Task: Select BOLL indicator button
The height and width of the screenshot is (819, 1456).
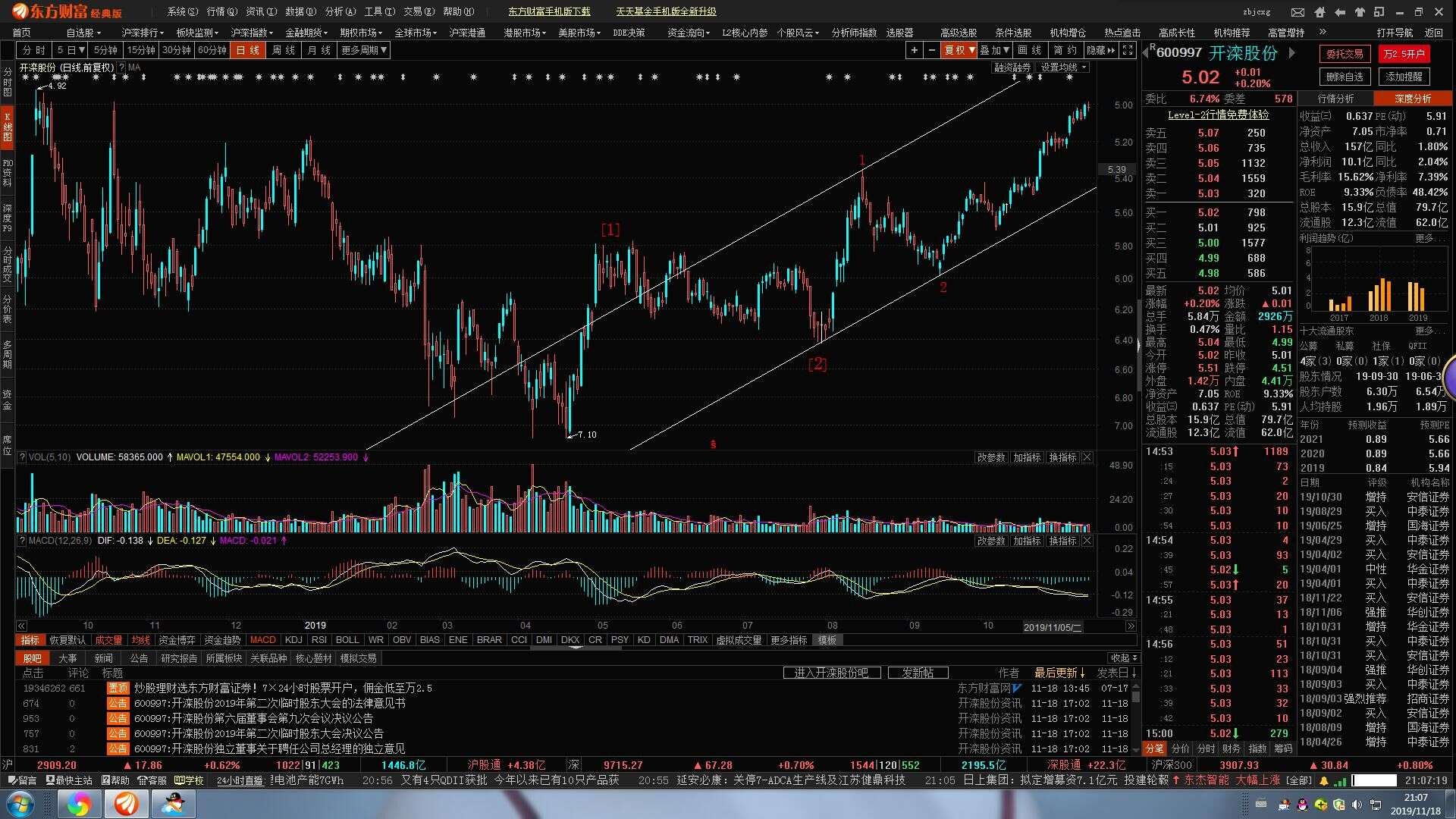Action: (347, 640)
